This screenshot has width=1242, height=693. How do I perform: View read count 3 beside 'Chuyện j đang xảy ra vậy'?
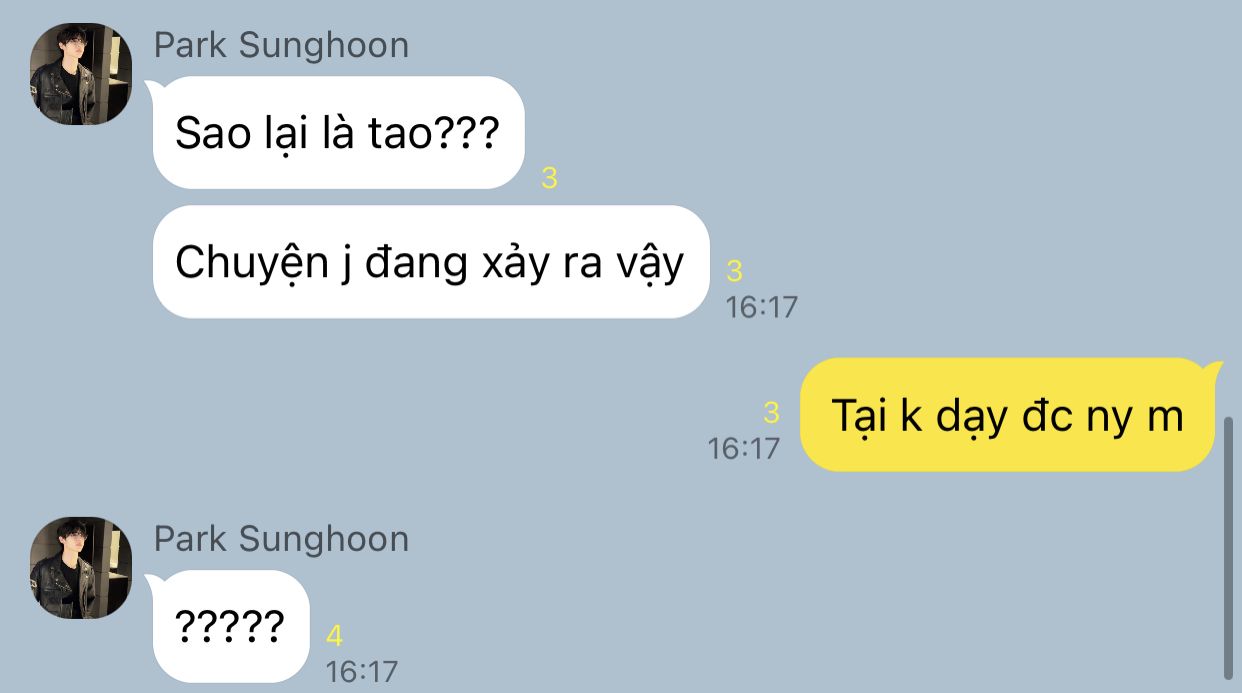pos(735,270)
